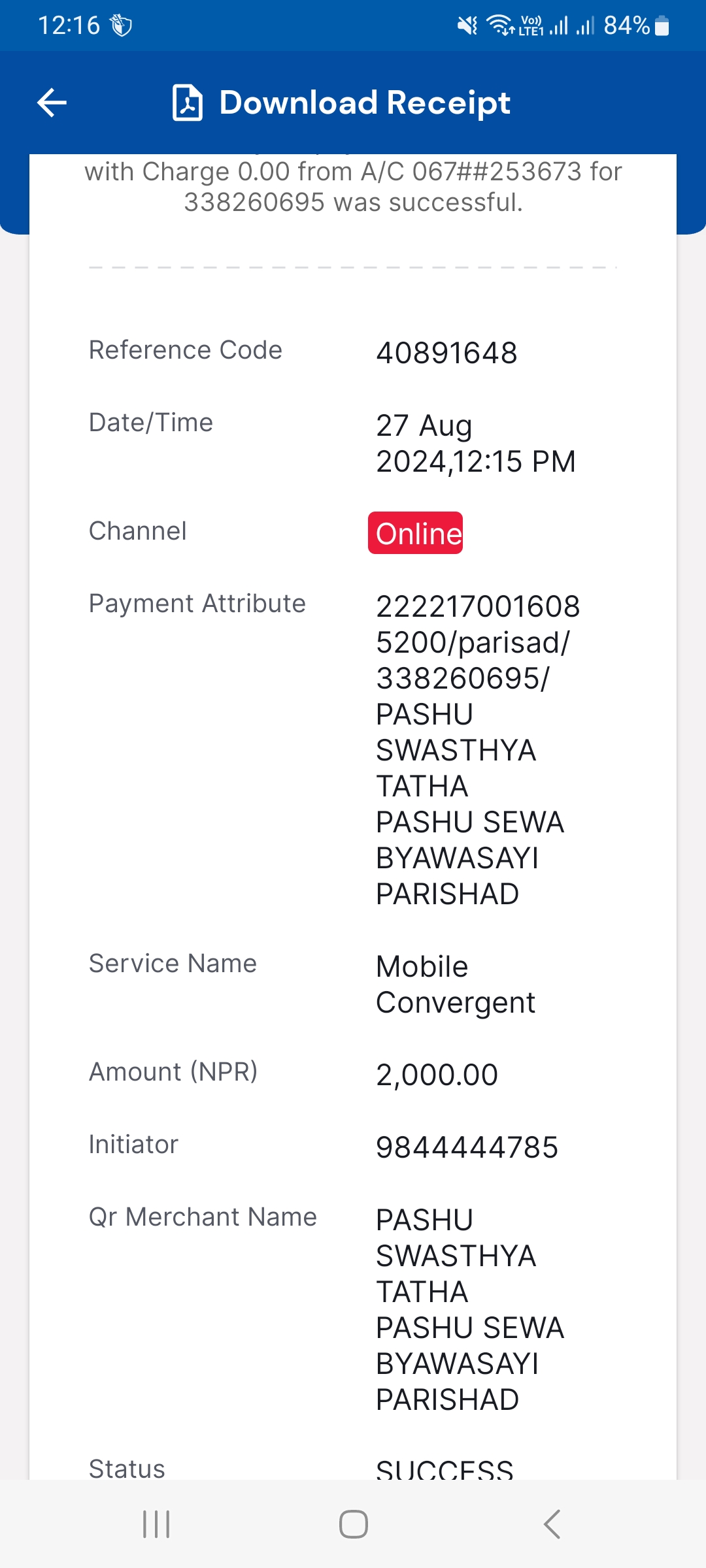Tap the Wi-Fi signal status icon

501,25
